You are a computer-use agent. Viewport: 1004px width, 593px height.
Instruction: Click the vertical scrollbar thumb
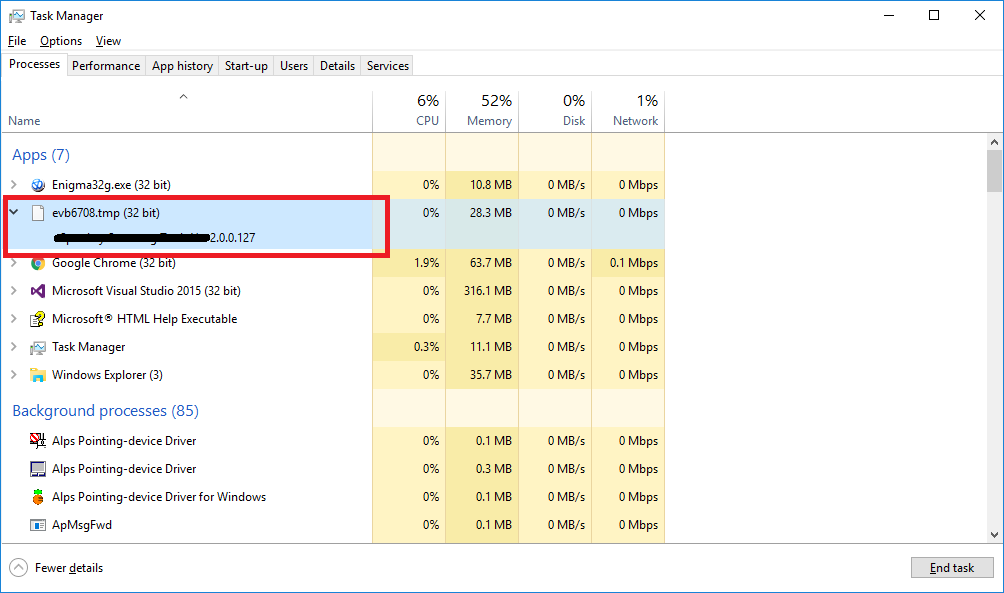[994, 170]
